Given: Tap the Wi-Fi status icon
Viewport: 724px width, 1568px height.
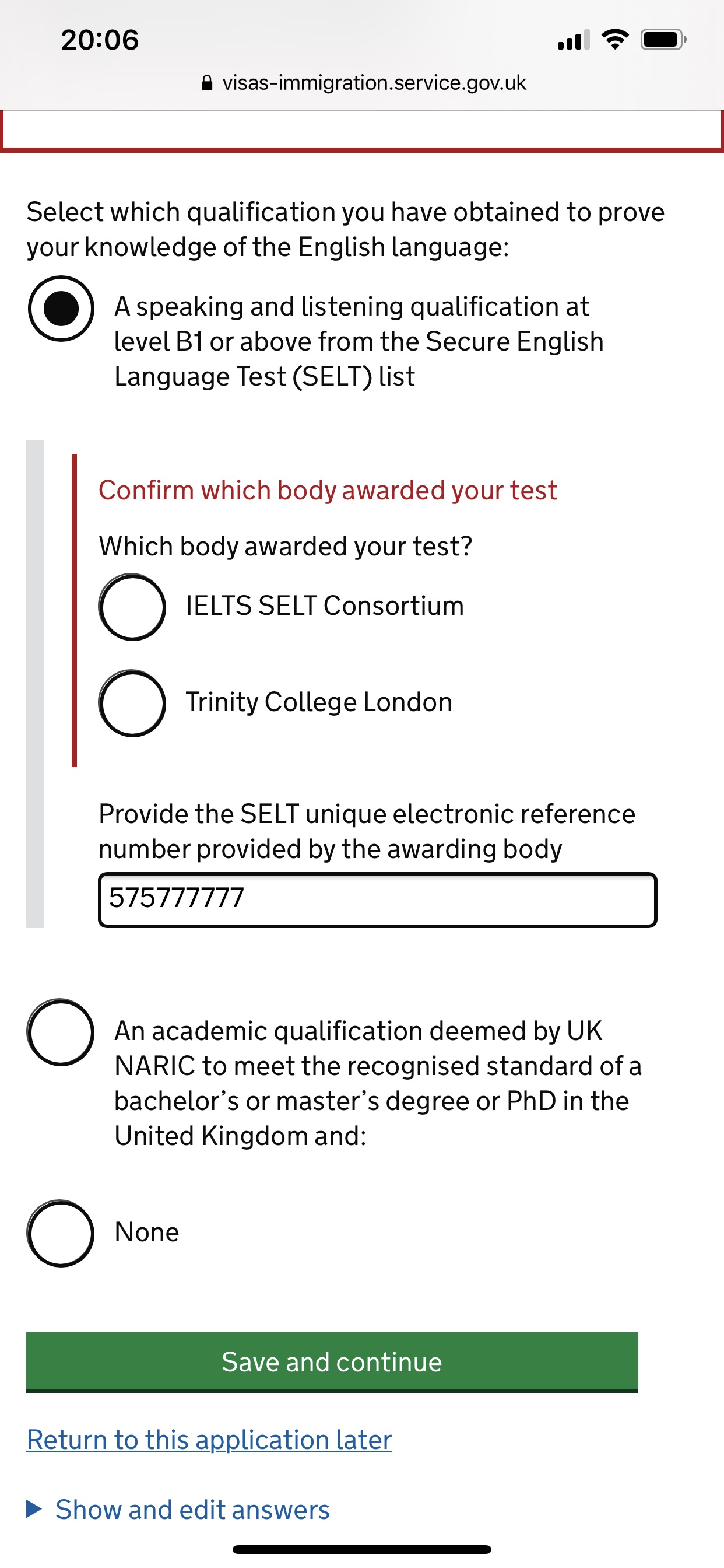Looking at the screenshot, I should click(x=614, y=40).
